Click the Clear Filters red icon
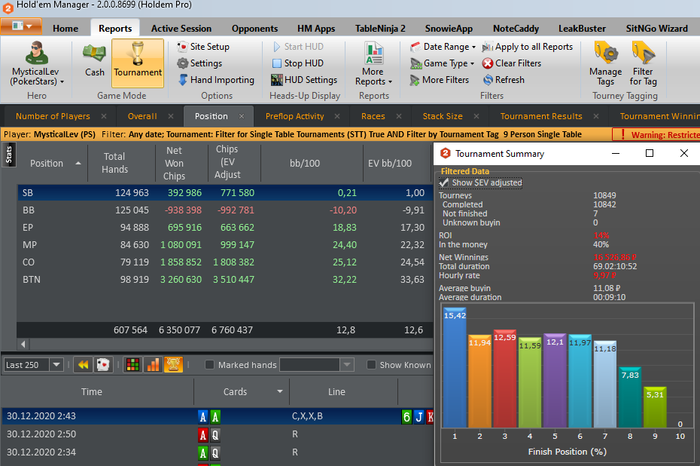The image size is (700, 466). [488, 63]
